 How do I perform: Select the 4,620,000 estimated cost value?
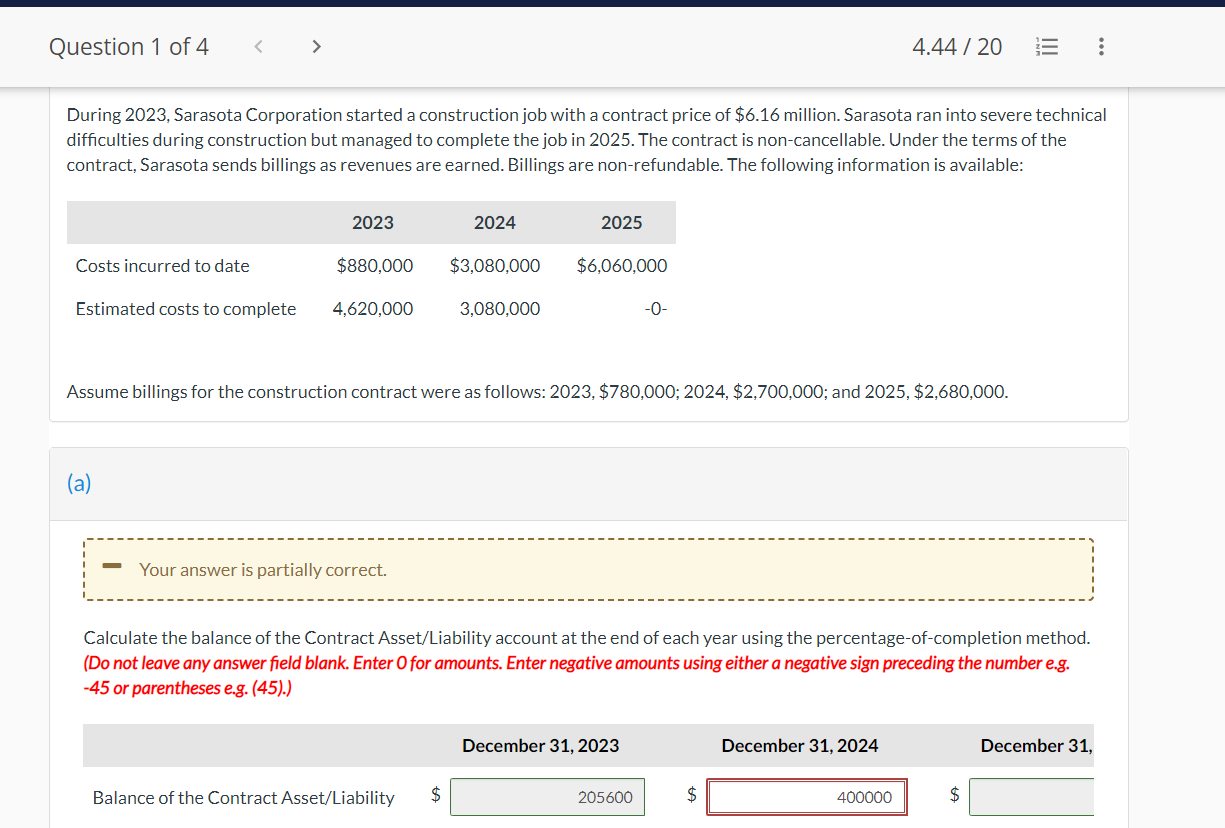point(373,309)
